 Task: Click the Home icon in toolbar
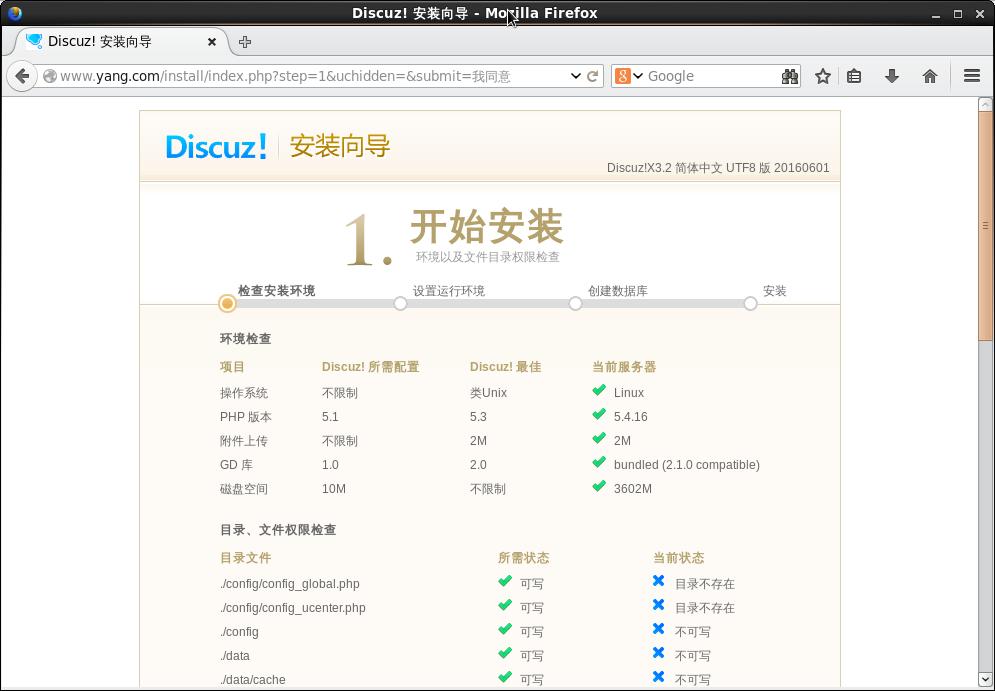click(930, 75)
